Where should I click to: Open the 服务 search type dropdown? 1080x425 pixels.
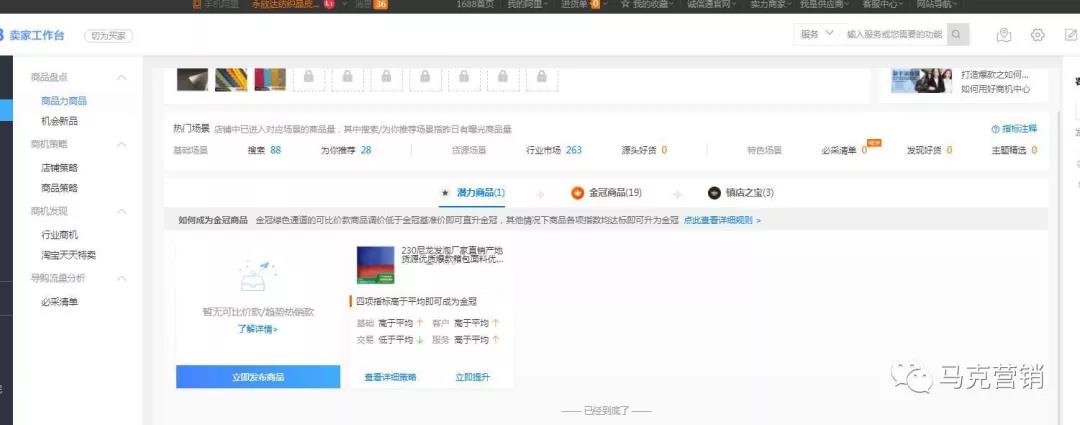coord(816,35)
